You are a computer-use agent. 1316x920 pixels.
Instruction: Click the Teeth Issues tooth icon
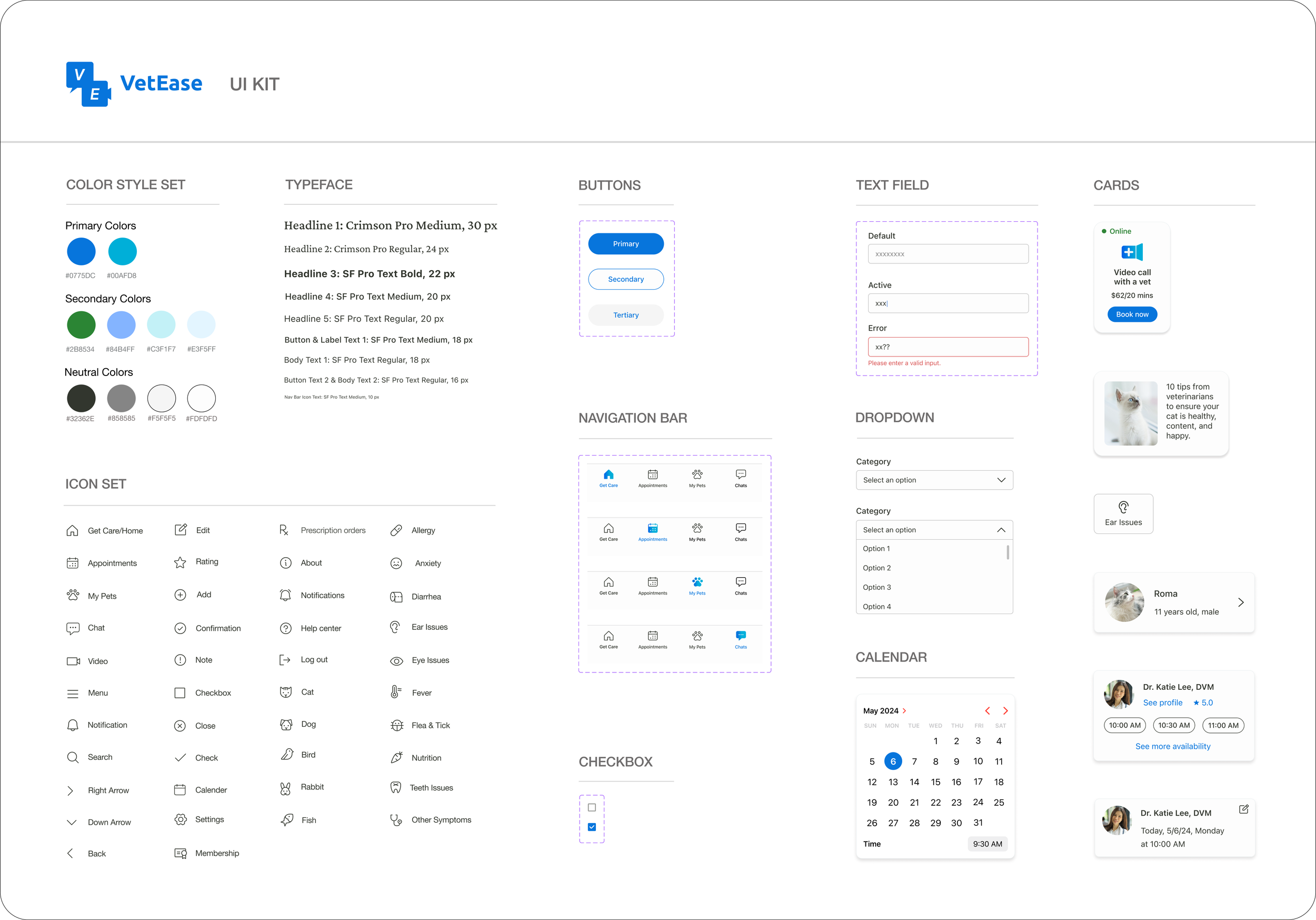tap(395, 787)
